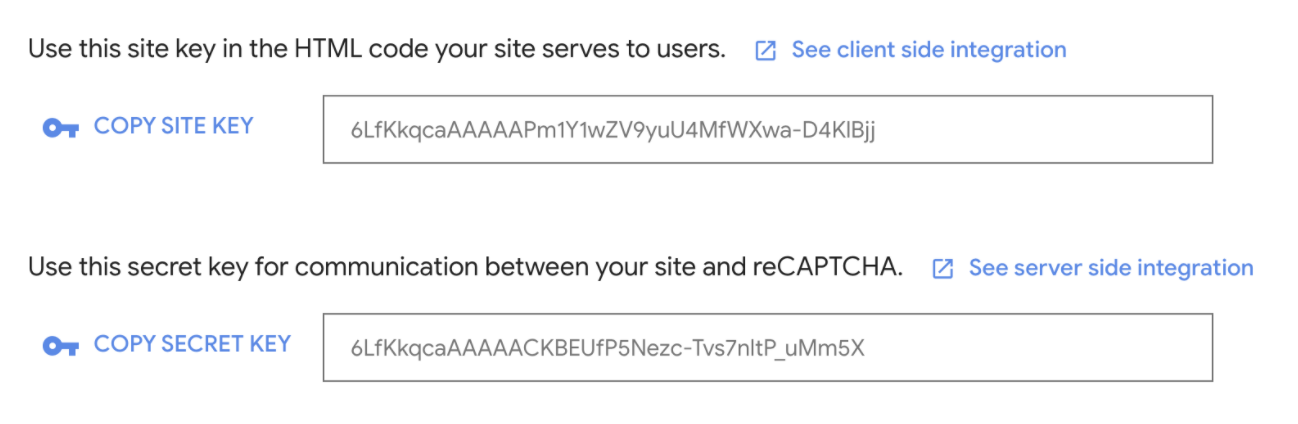Click the key icon beside COPY SITE KEY
Image resolution: width=1298 pixels, height=424 pixels.
point(60,128)
